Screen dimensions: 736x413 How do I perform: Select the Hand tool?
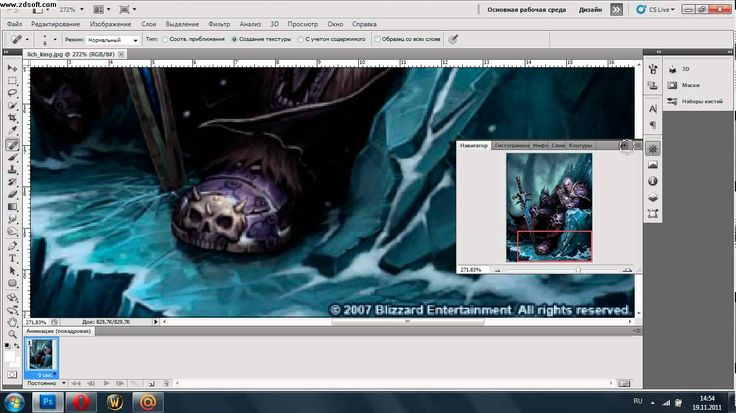click(12, 322)
